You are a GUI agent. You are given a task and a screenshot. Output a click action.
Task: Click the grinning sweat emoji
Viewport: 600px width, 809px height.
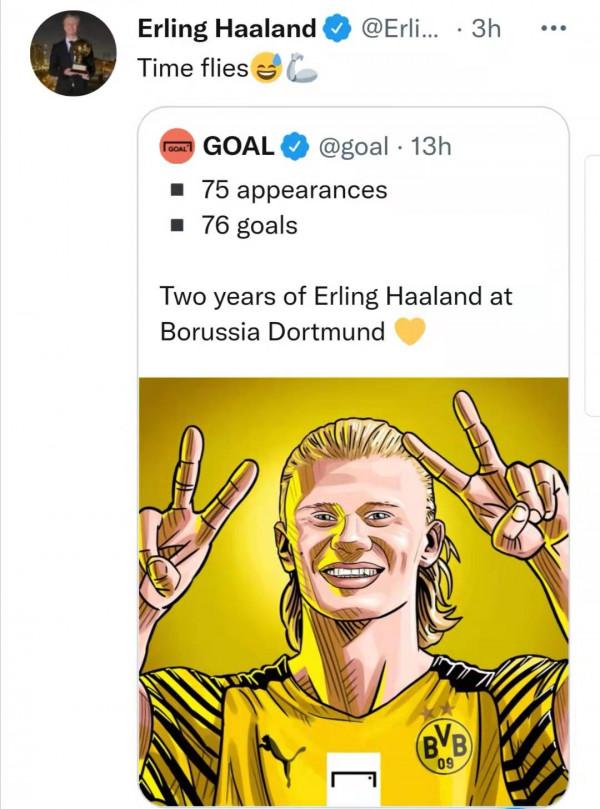pyautogui.click(x=266, y=69)
